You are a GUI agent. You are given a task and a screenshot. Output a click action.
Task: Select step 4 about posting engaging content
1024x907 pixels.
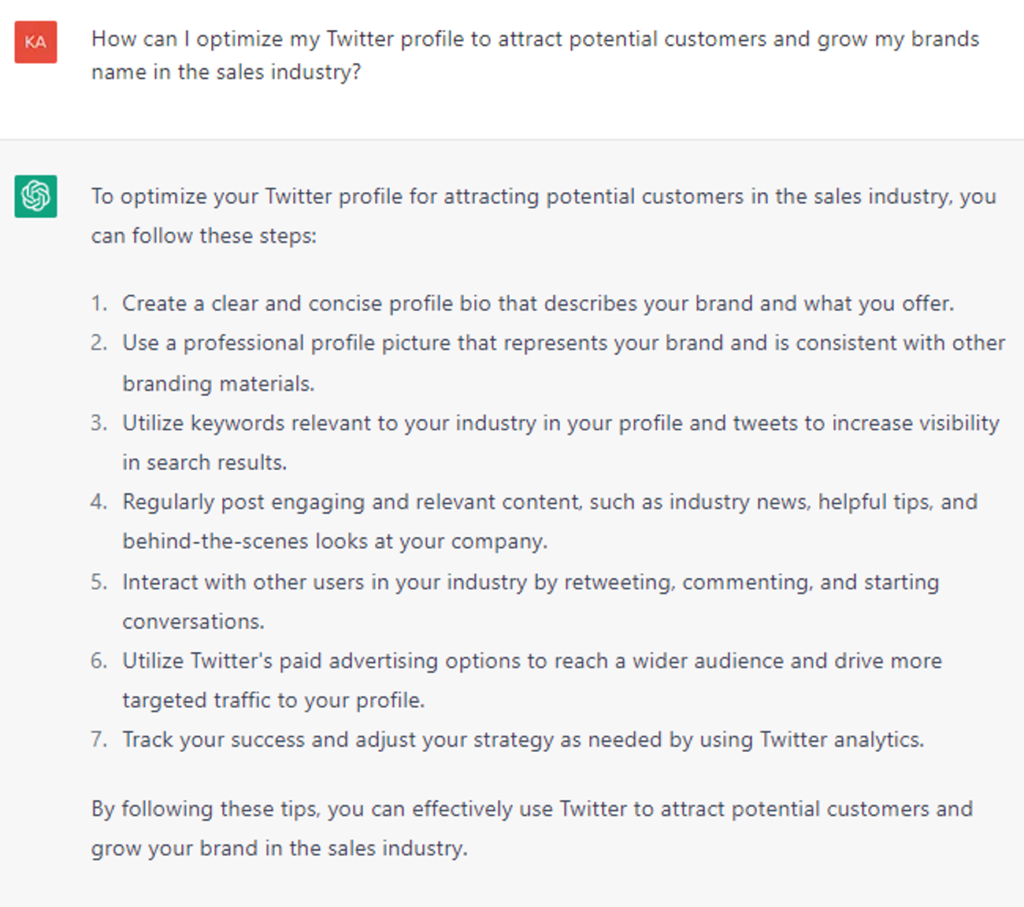pyautogui.click(x=549, y=521)
